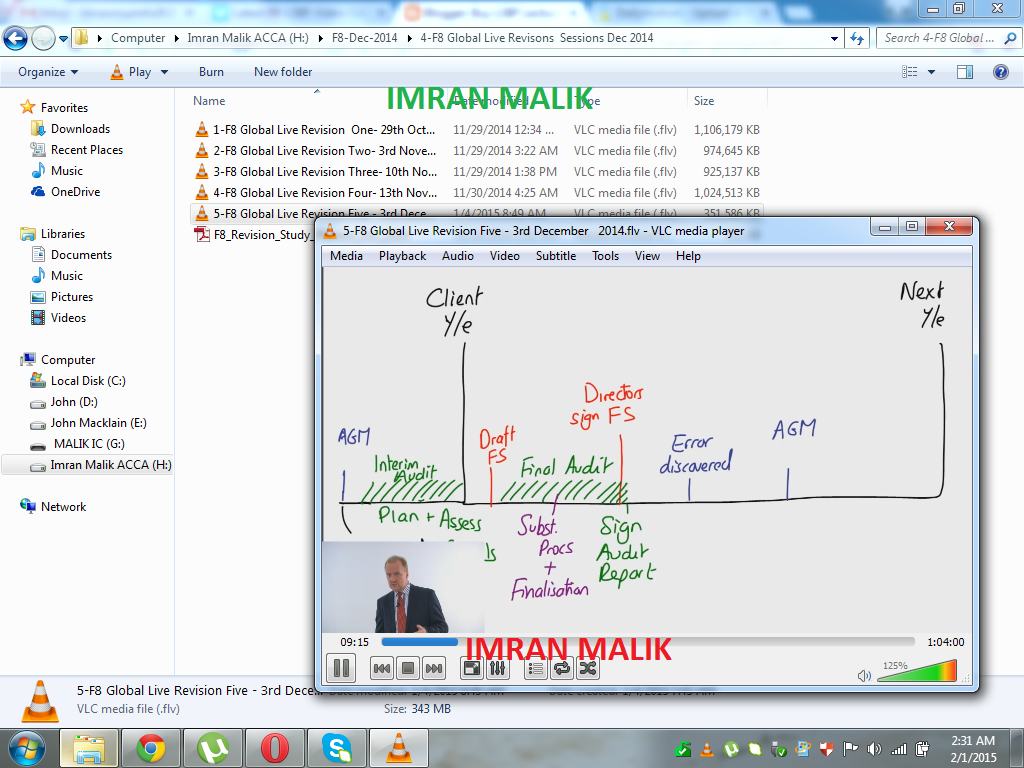Mute VLC audio speaker icon
Viewport: 1024px width, 768px height.
click(864, 675)
